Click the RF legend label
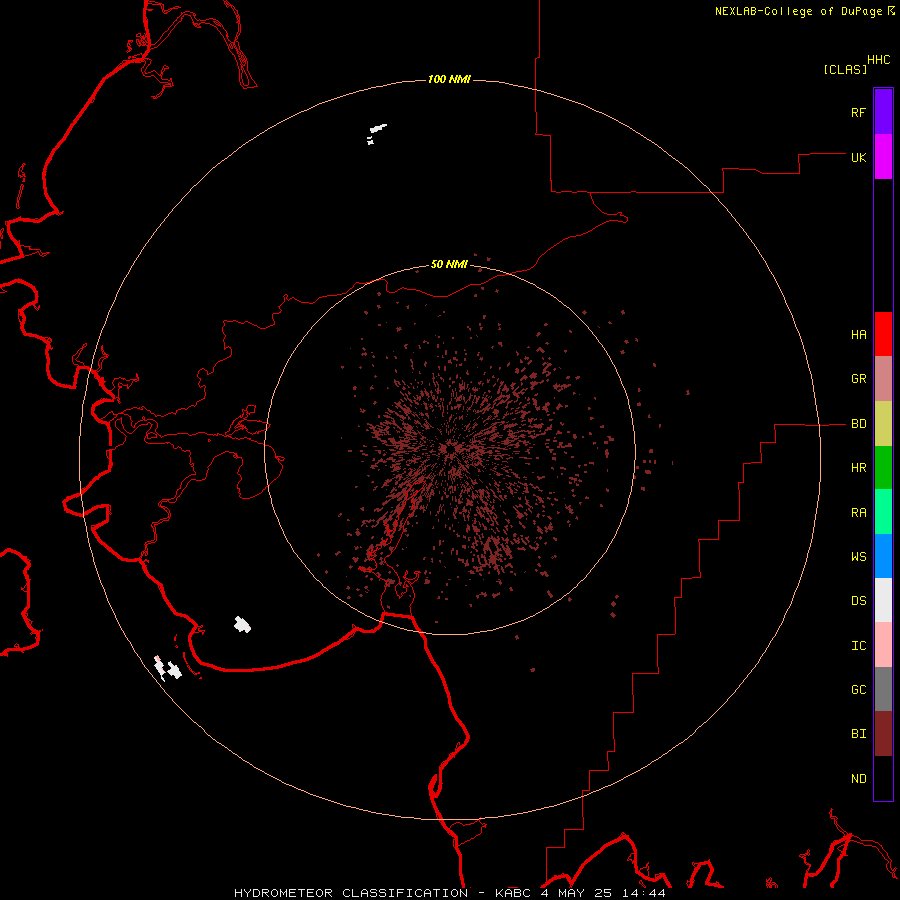900x900 pixels. point(858,112)
